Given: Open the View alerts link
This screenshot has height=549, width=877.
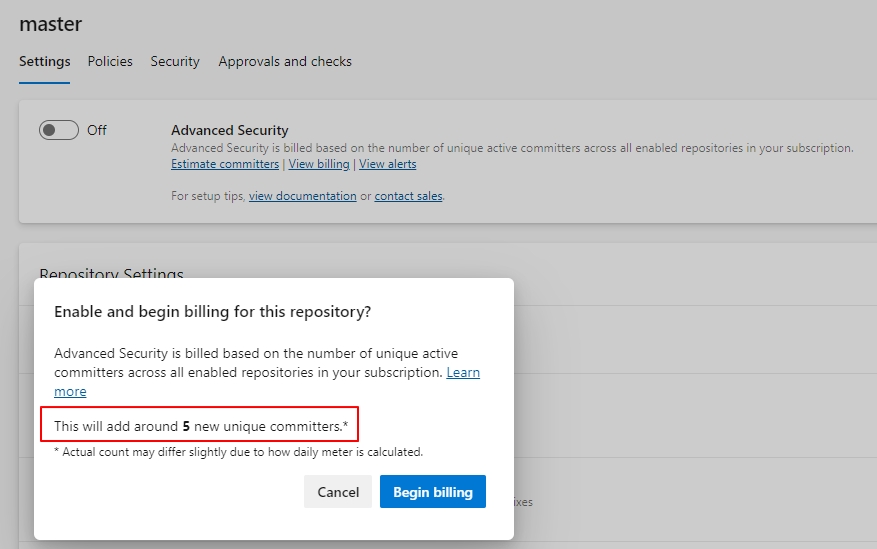Looking at the screenshot, I should point(388,164).
